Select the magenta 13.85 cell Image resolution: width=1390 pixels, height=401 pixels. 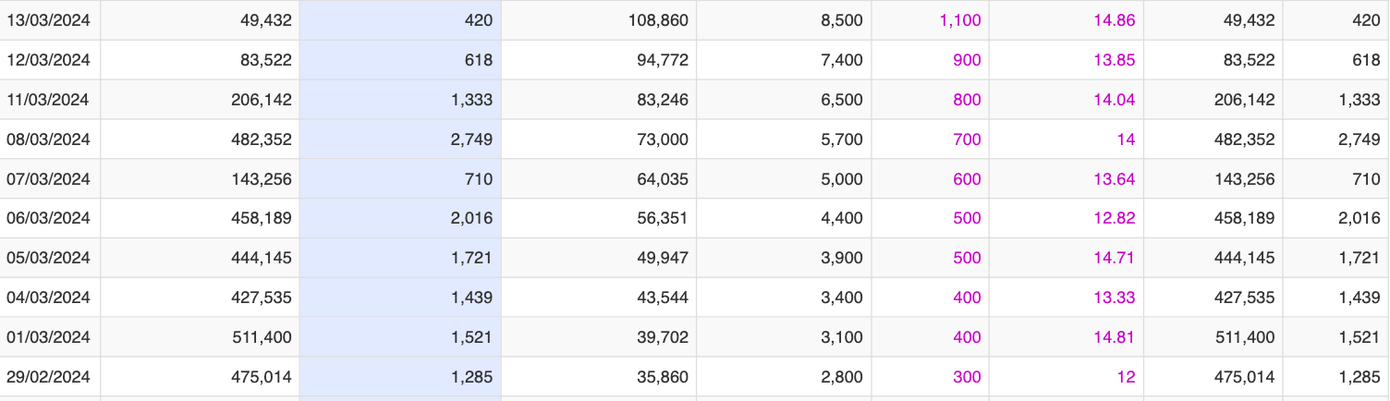1114,60
